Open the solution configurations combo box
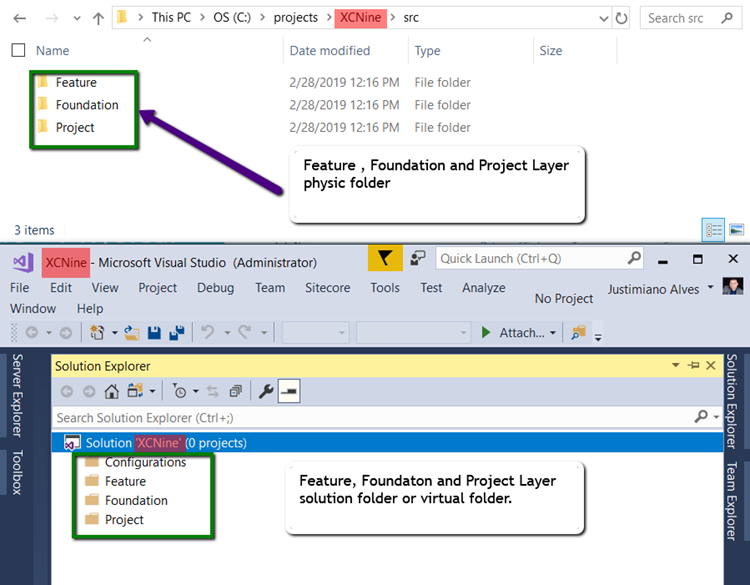Image resolution: width=750 pixels, height=585 pixels. pos(315,332)
